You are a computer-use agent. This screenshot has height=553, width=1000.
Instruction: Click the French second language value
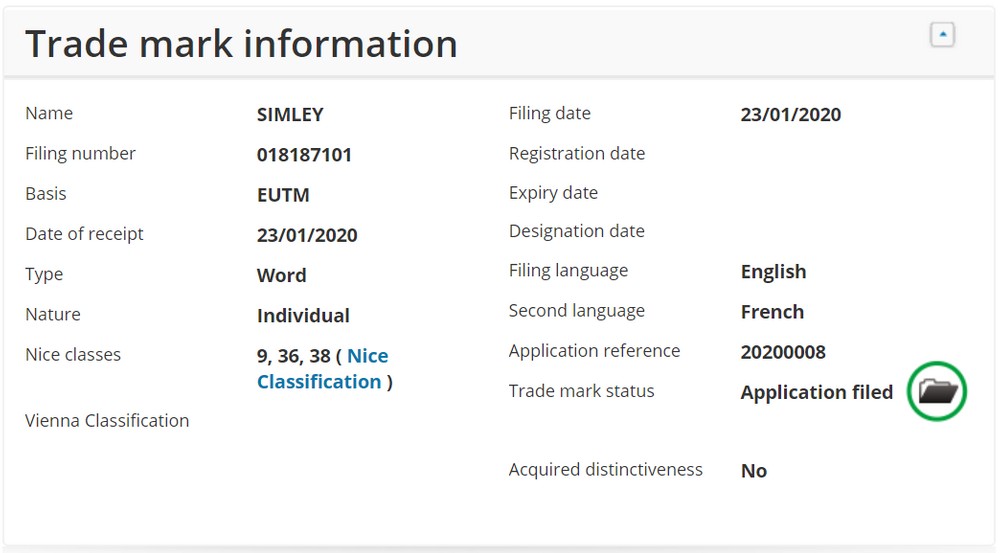tap(772, 312)
